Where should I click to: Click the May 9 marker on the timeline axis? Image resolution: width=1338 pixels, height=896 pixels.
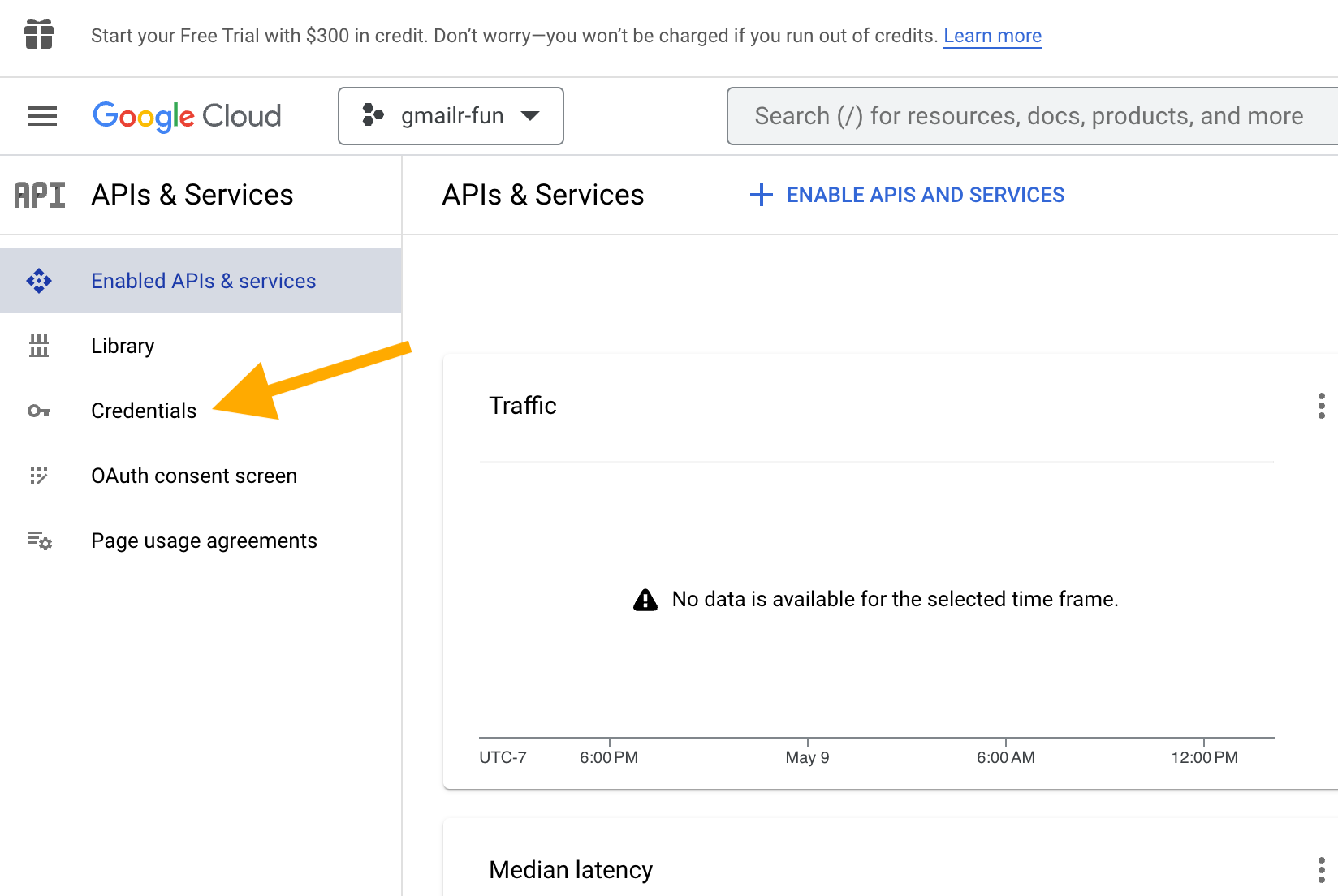coord(806,756)
